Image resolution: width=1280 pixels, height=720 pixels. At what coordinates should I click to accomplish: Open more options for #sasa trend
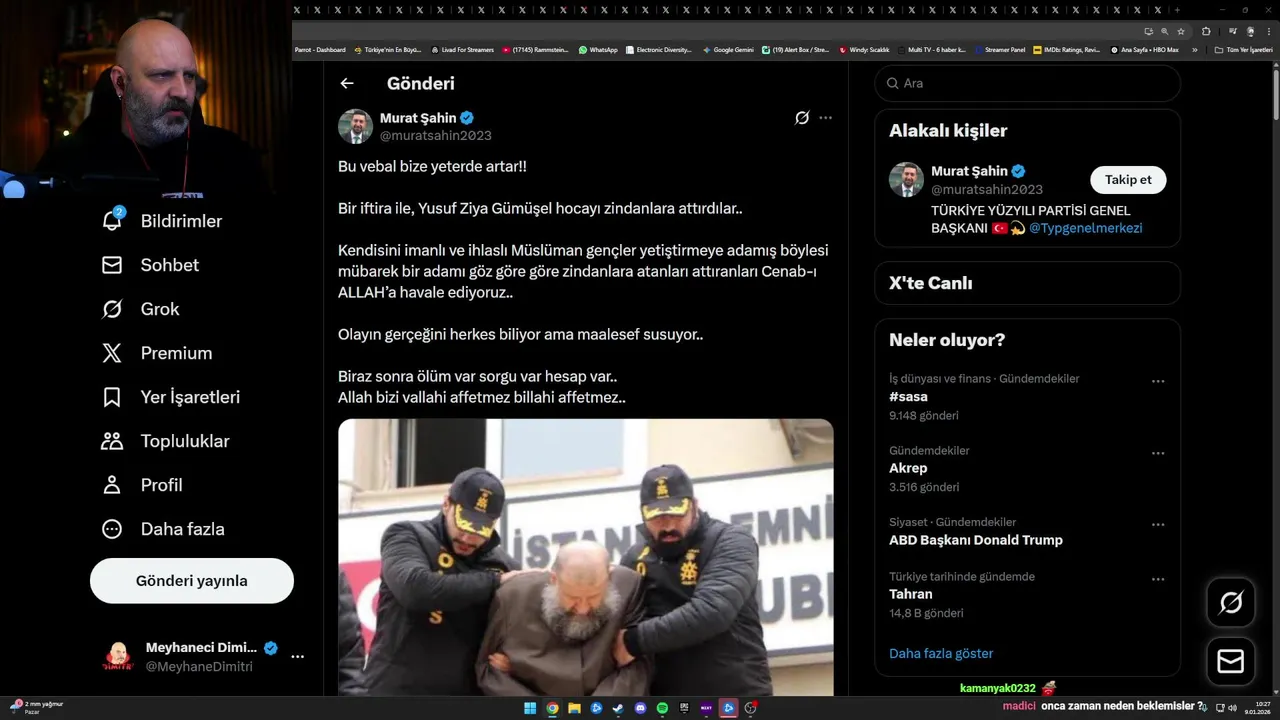1158,381
